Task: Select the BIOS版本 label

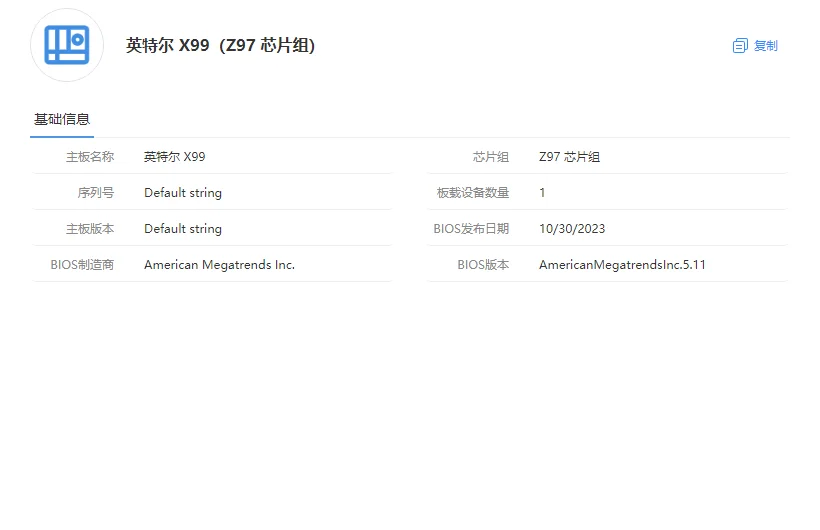Action: pos(483,265)
